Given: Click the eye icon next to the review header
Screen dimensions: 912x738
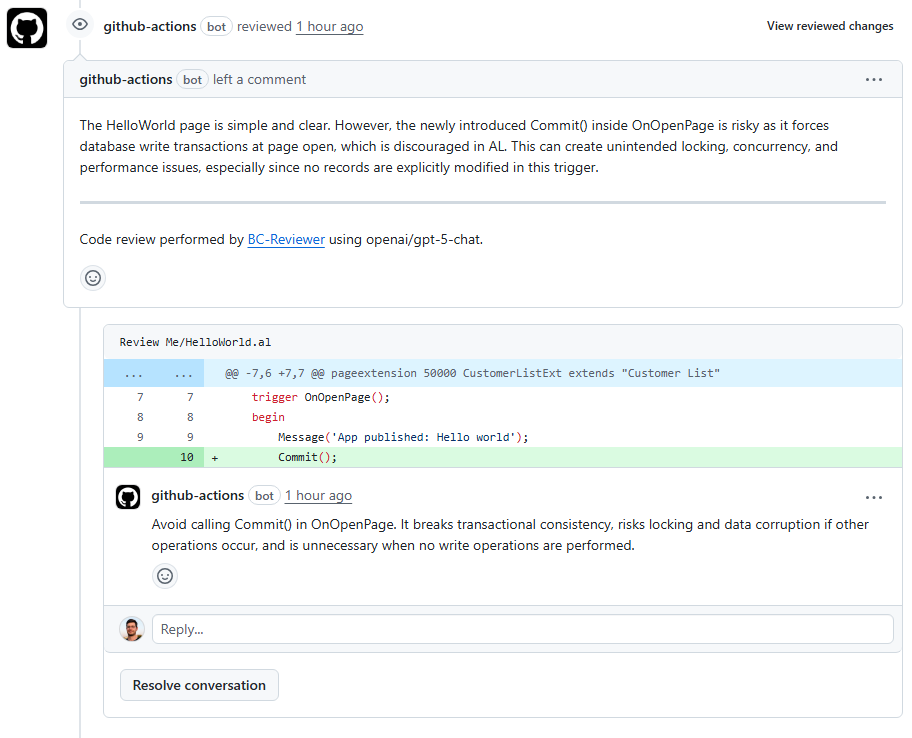Looking at the screenshot, I should (x=79, y=24).
